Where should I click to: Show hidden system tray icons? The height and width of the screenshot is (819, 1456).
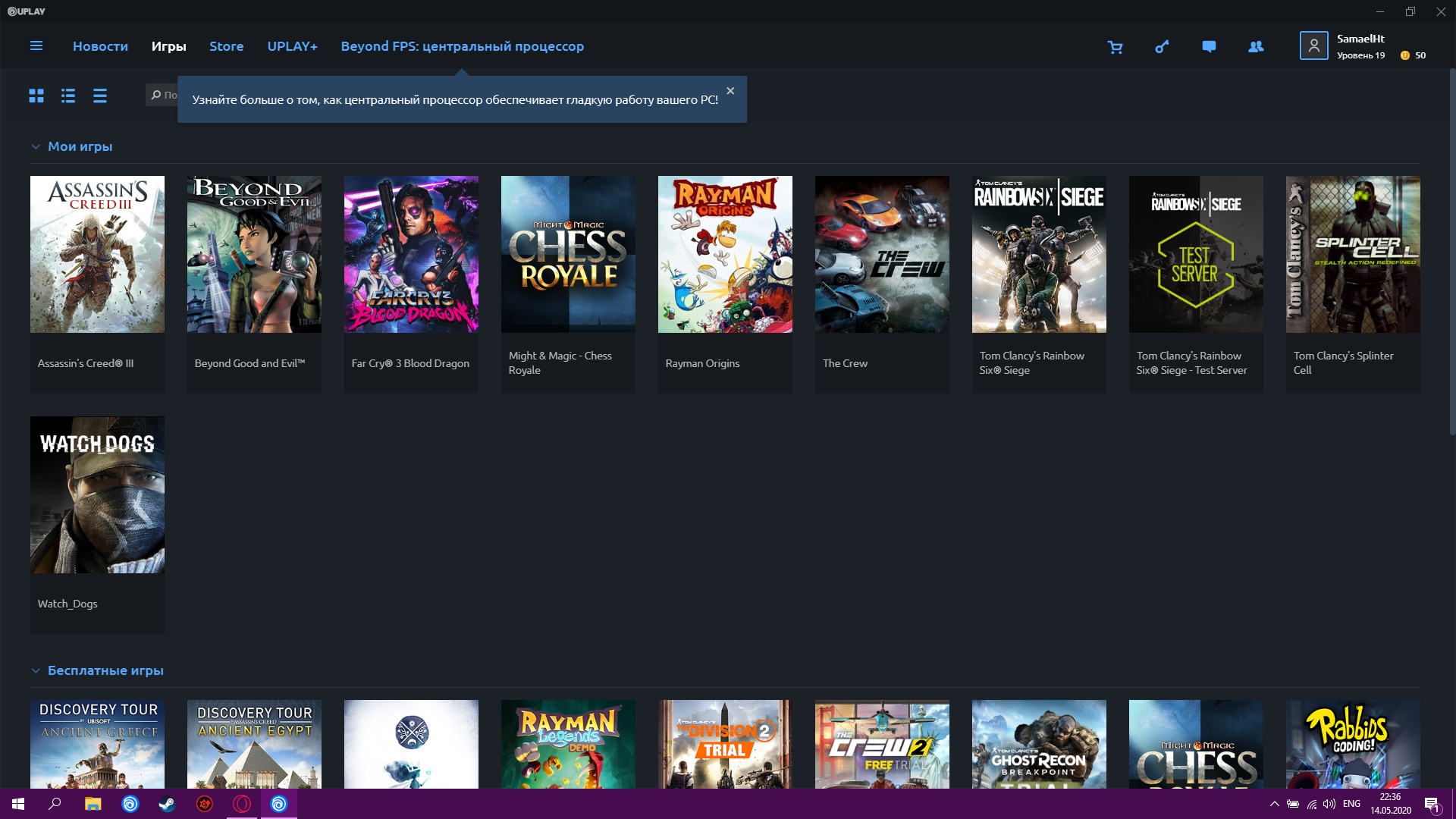click(1274, 804)
